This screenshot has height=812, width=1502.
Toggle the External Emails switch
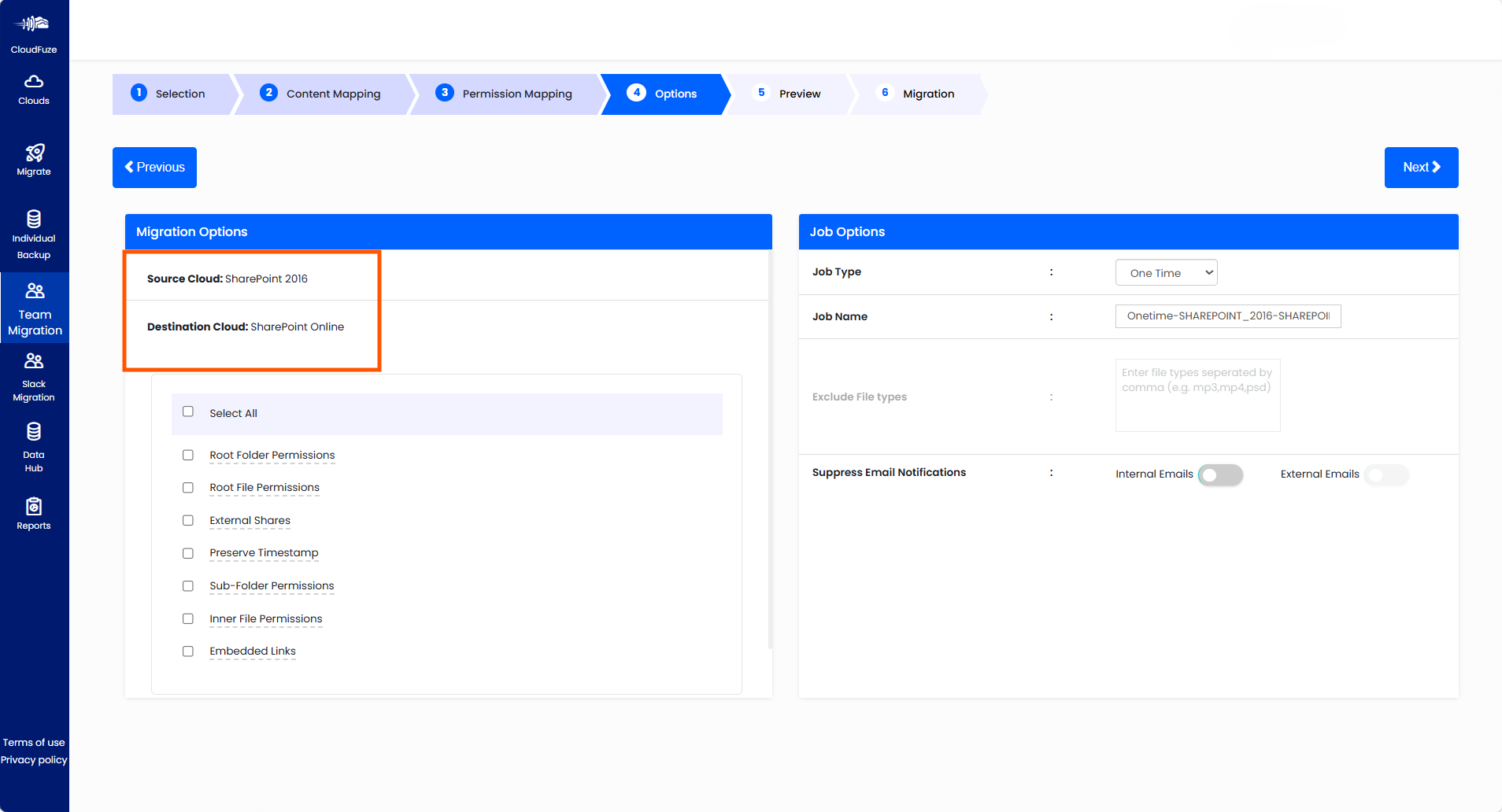pyautogui.click(x=1386, y=474)
